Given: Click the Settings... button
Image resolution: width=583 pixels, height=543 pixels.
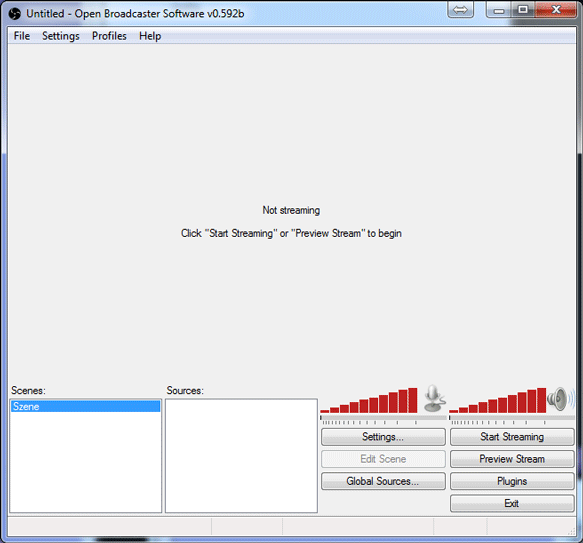Looking at the screenshot, I should coord(383,437).
